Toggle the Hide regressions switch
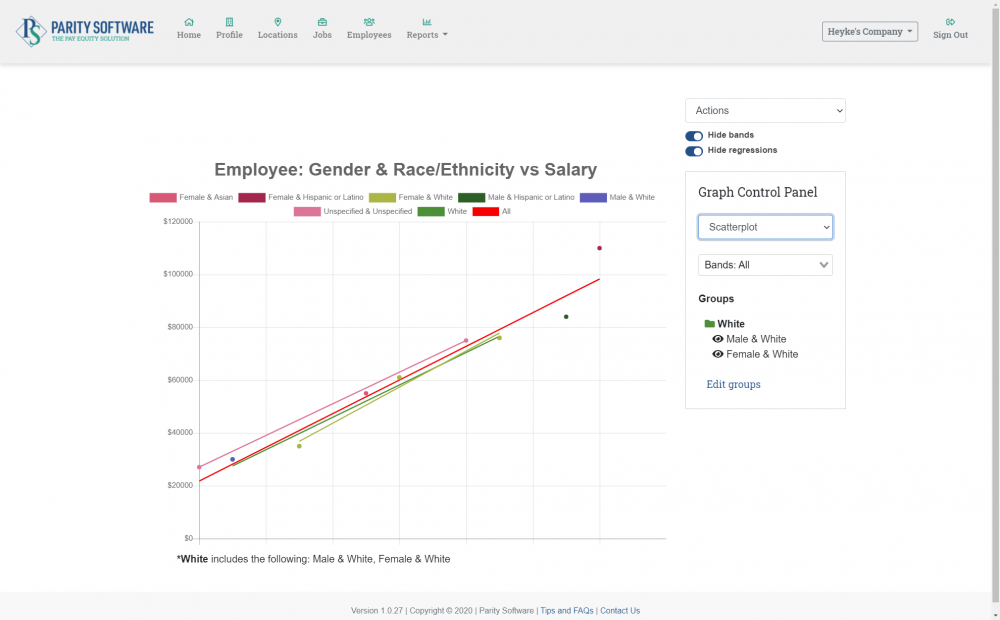1000x620 pixels. click(694, 151)
